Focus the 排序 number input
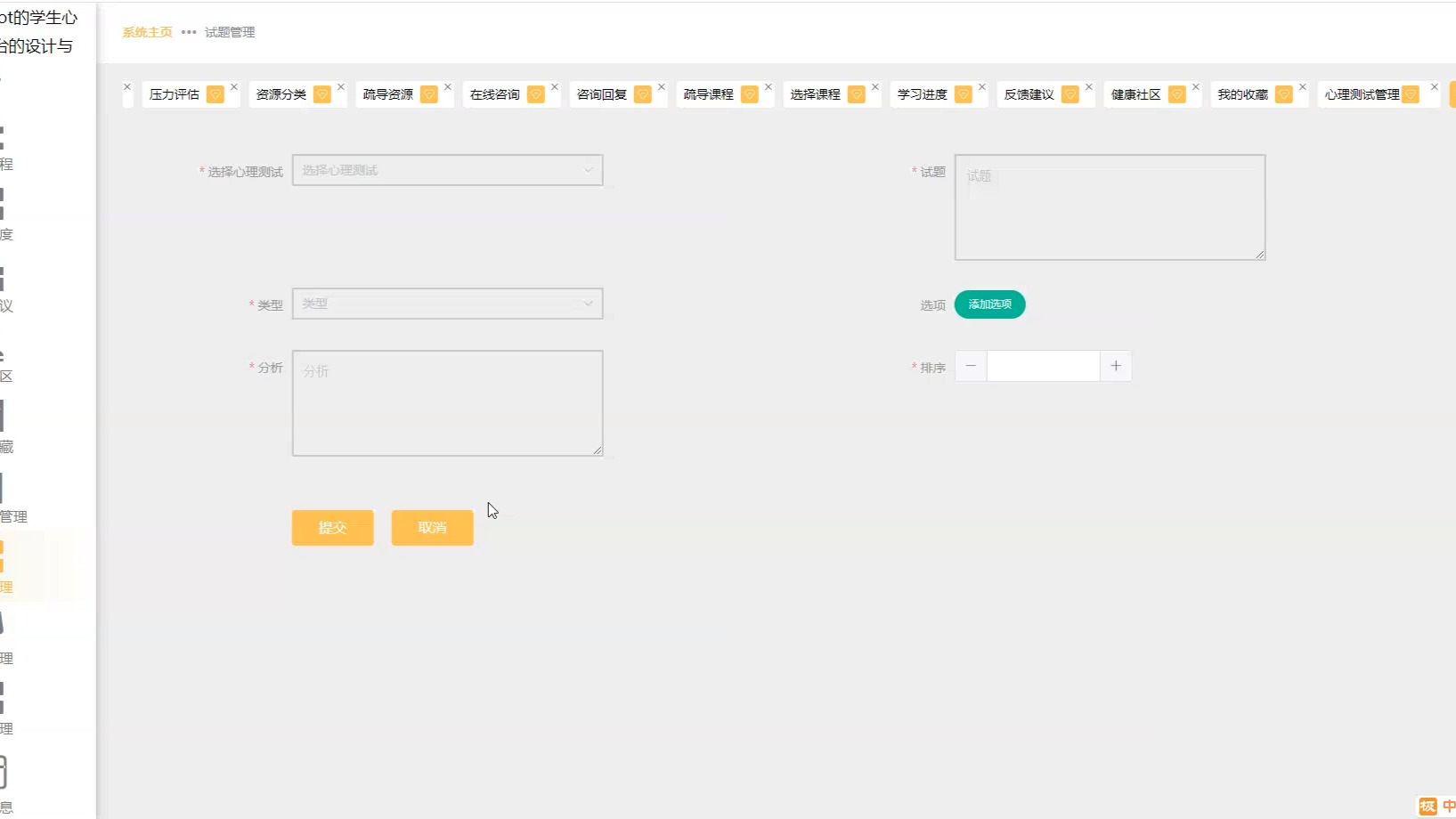Image resolution: width=1456 pixels, height=819 pixels. [x=1044, y=366]
